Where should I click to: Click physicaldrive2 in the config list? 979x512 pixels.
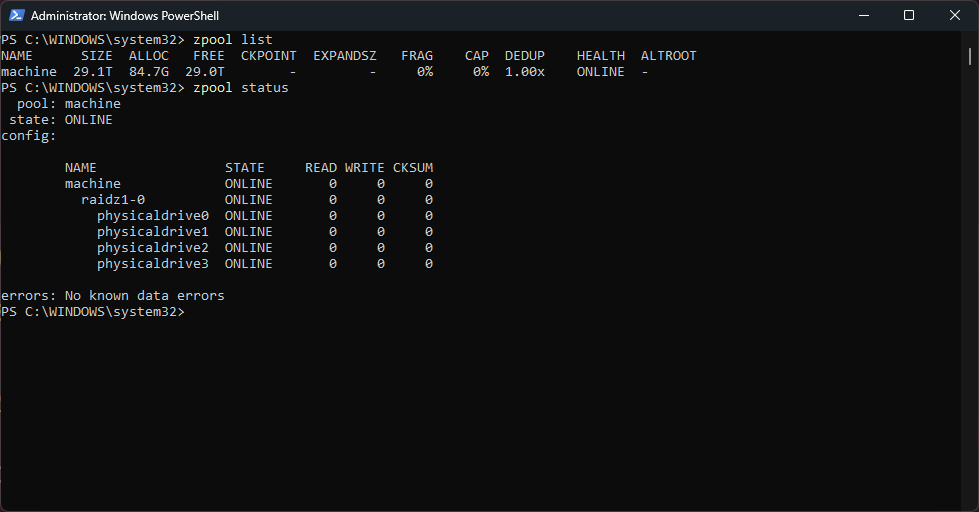click(x=153, y=248)
